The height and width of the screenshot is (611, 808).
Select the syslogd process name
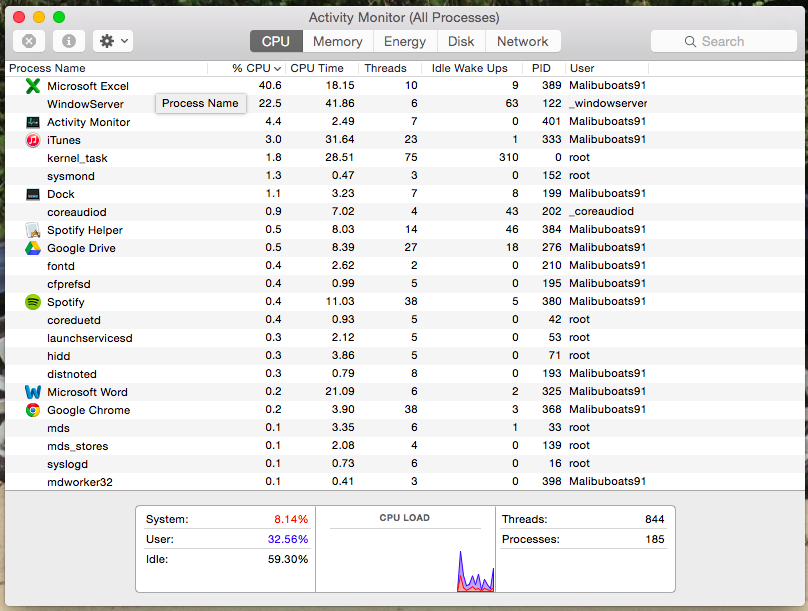(67, 465)
